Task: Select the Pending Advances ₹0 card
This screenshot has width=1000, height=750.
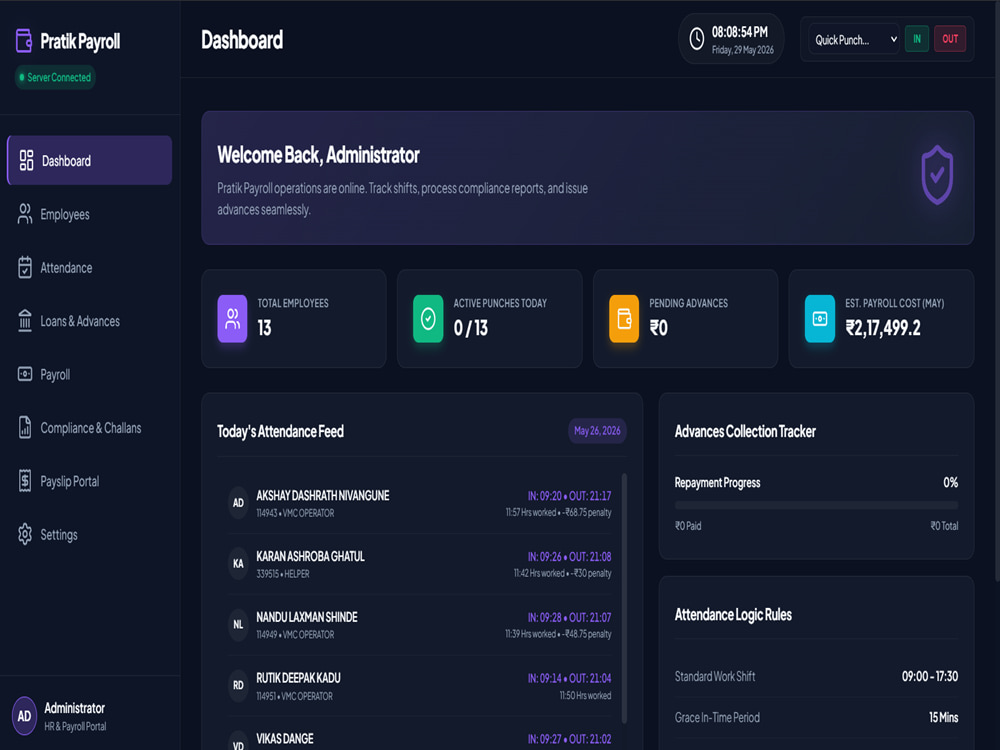Action: click(x=685, y=319)
